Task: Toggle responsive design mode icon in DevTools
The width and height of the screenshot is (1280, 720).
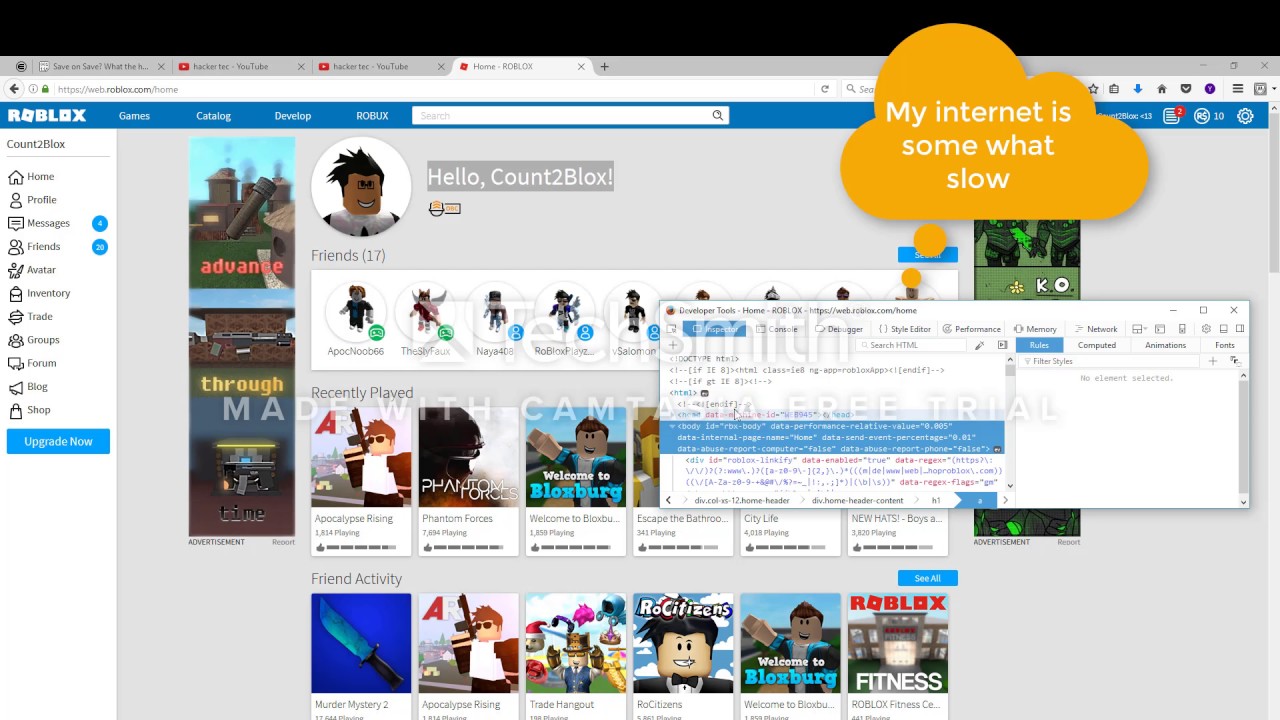Action: 1182,329
